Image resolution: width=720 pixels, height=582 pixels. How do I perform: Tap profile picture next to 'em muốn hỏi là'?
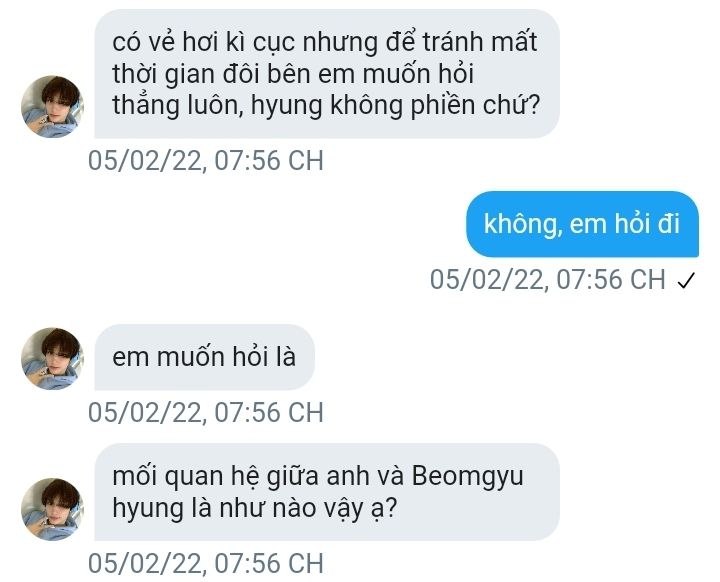[x=52, y=358]
